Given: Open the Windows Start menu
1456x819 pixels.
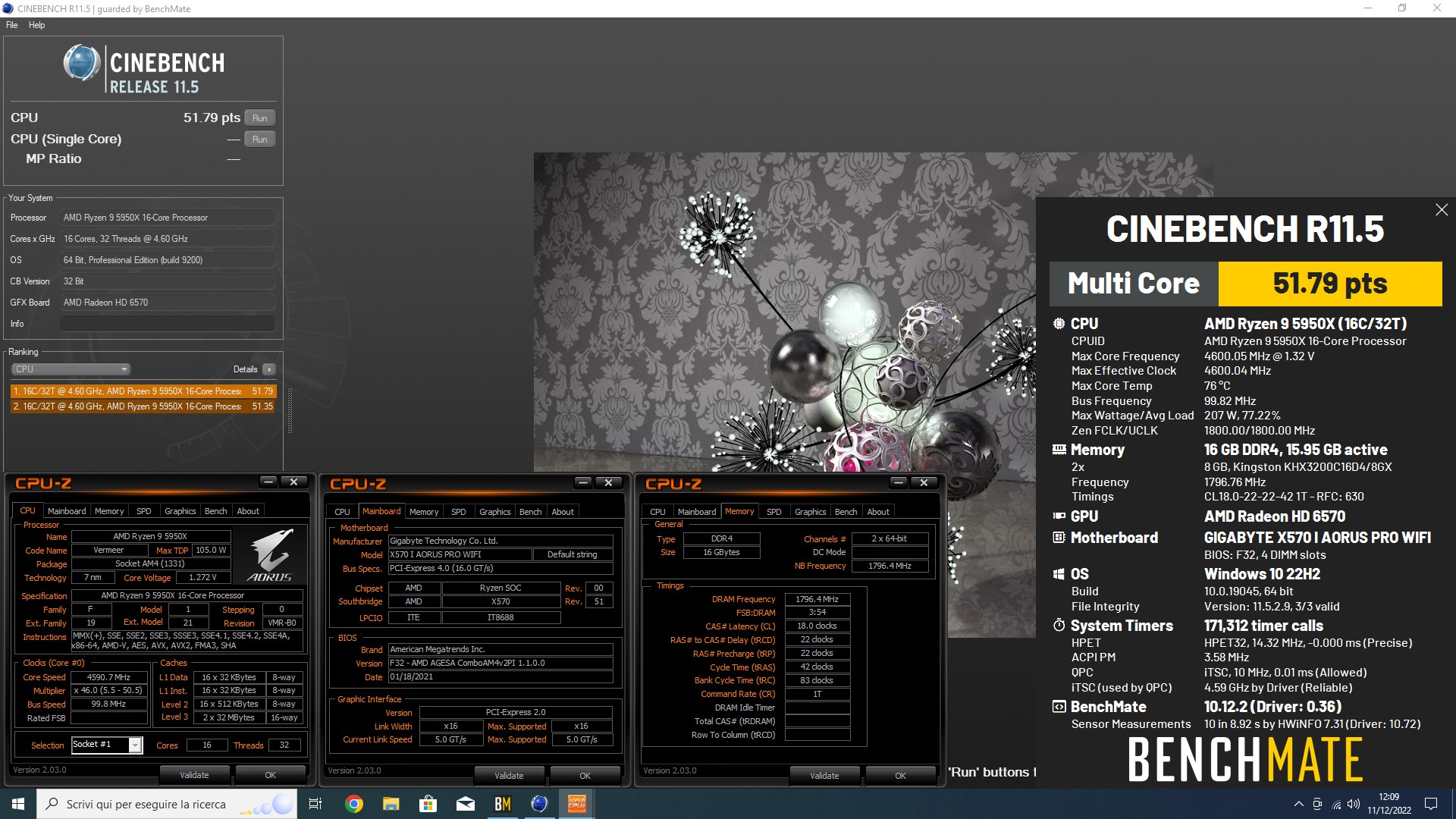Looking at the screenshot, I should coord(18,804).
